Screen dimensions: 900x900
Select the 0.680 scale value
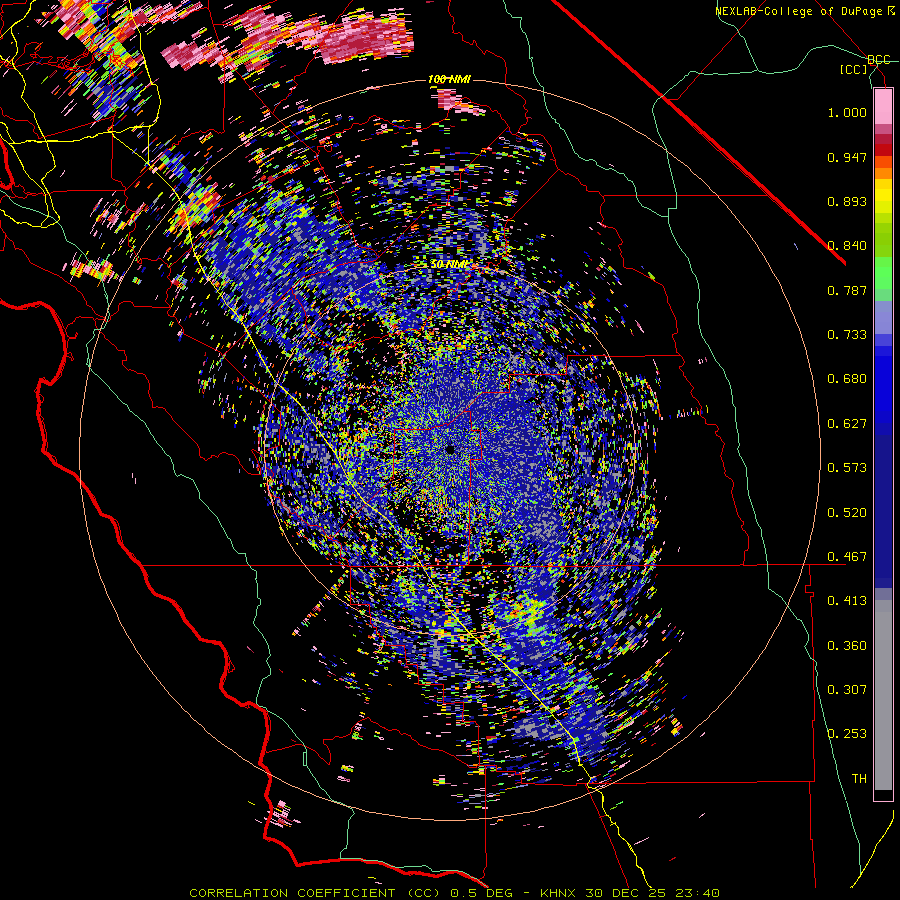point(847,379)
